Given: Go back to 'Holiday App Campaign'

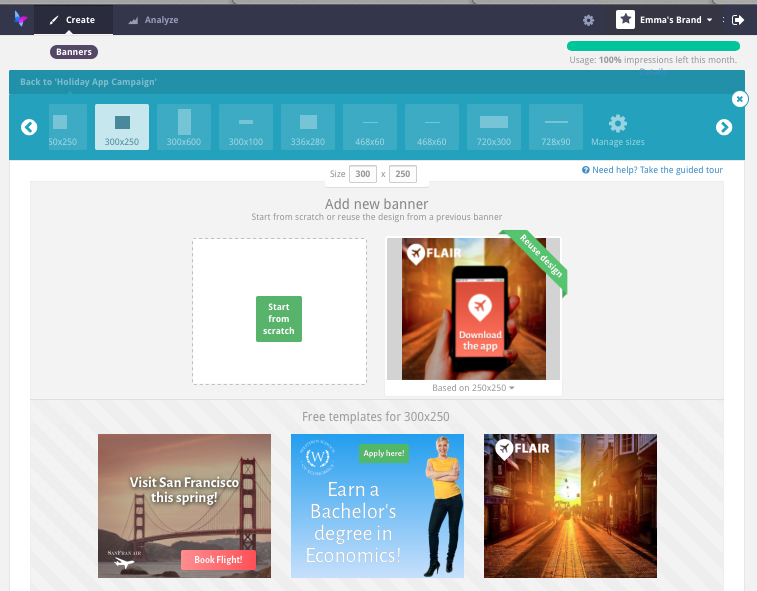Looking at the screenshot, I should coord(89,82).
